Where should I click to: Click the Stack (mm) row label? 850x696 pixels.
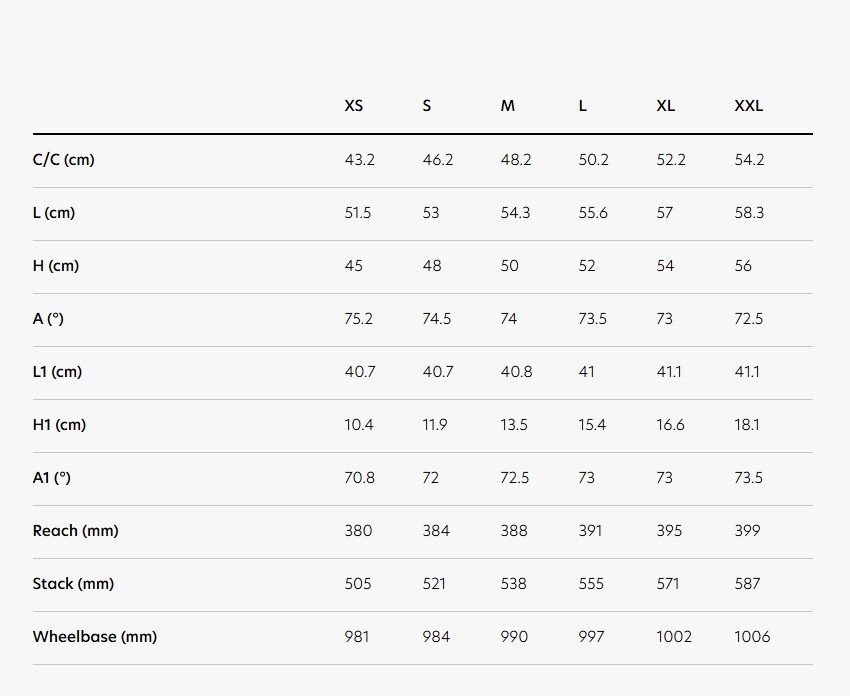tap(73, 584)
